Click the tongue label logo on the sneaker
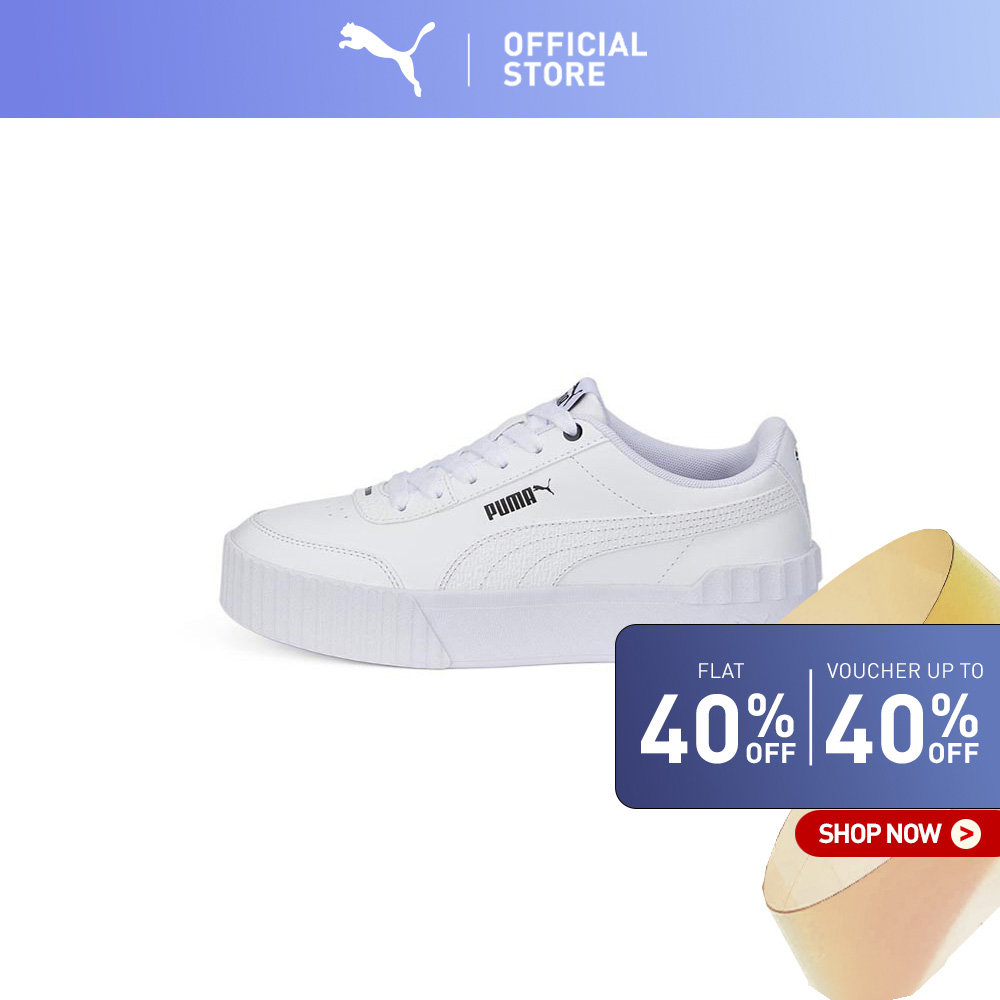1000x1000 pixels. [569, 394]
